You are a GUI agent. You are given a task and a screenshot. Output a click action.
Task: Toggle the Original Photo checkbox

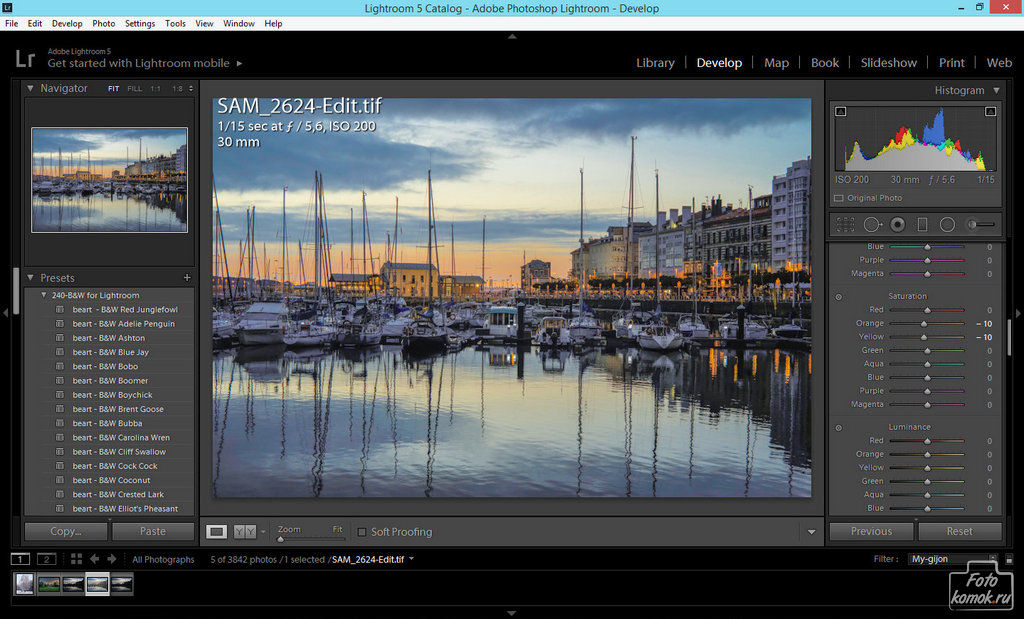click(x=839, y=198)
